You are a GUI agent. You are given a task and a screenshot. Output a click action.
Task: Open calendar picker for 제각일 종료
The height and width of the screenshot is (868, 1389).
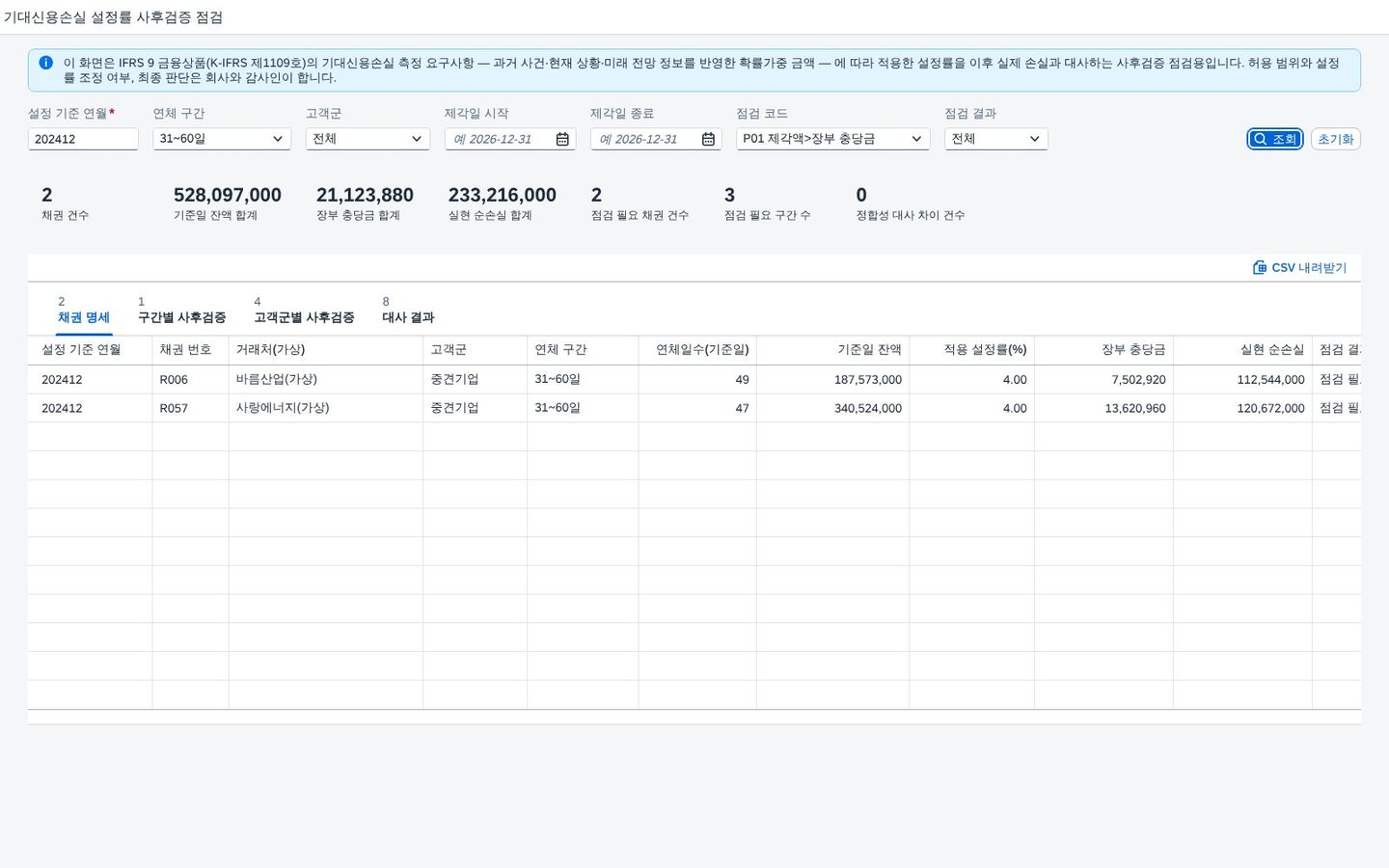pyautogui.click(x=708, y=139)
